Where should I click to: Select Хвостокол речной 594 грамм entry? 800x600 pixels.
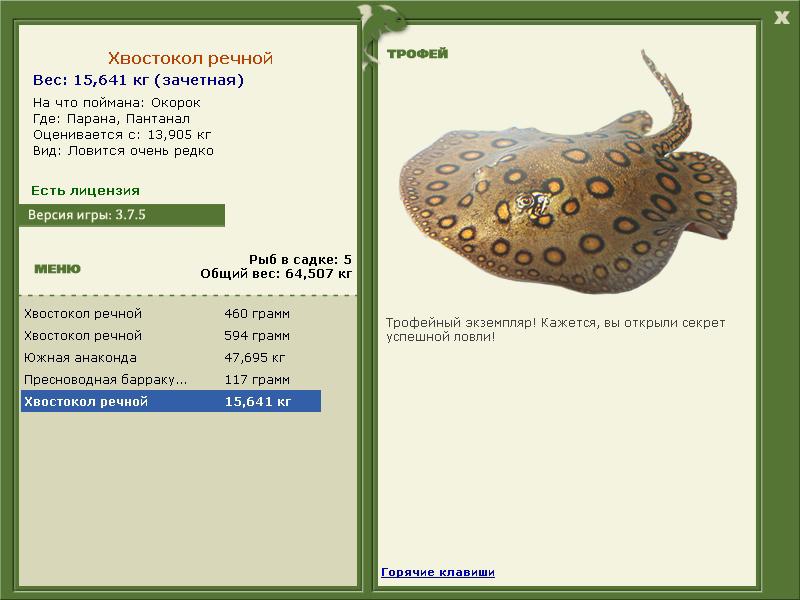tap(171, 336)
